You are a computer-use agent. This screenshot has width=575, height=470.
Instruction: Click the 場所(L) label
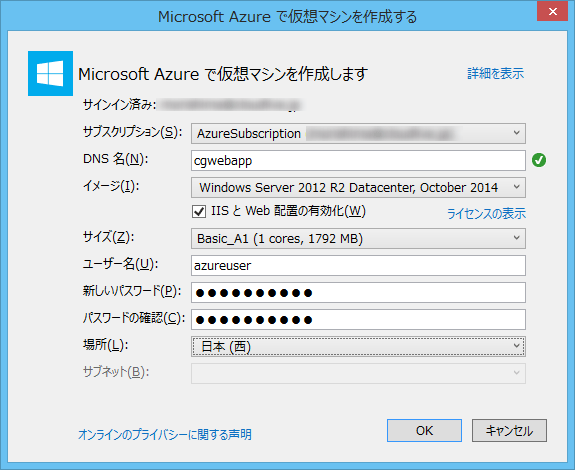[x=106, y=345]
